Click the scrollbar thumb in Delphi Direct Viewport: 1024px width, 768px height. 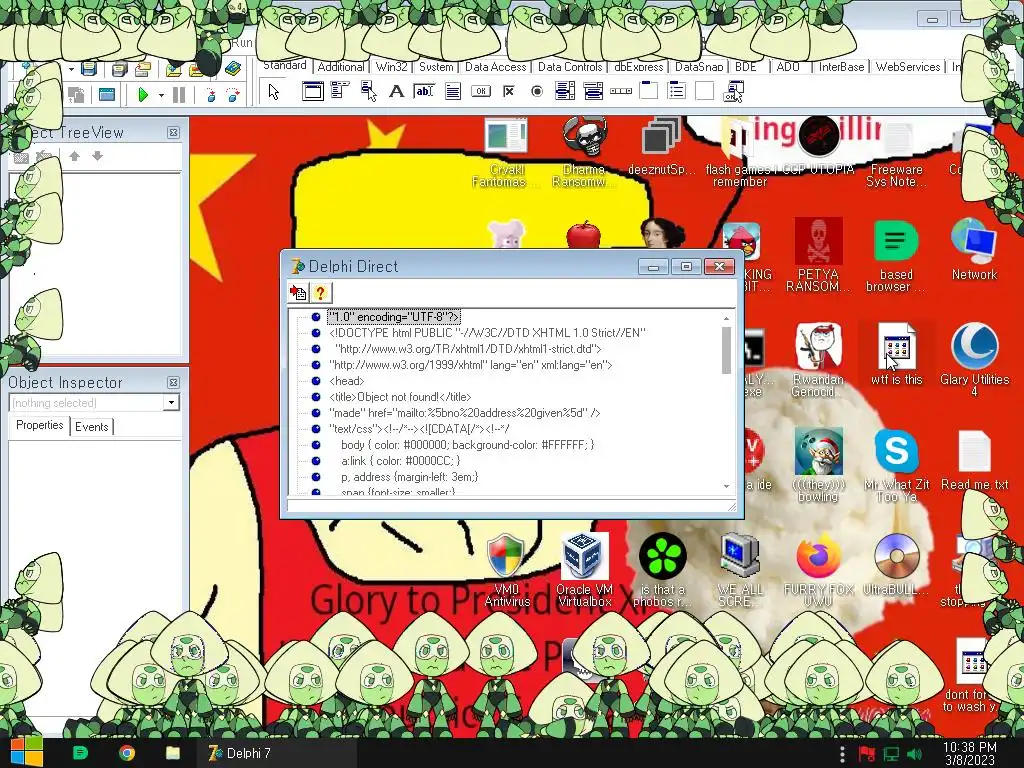[x=726, y=351]
